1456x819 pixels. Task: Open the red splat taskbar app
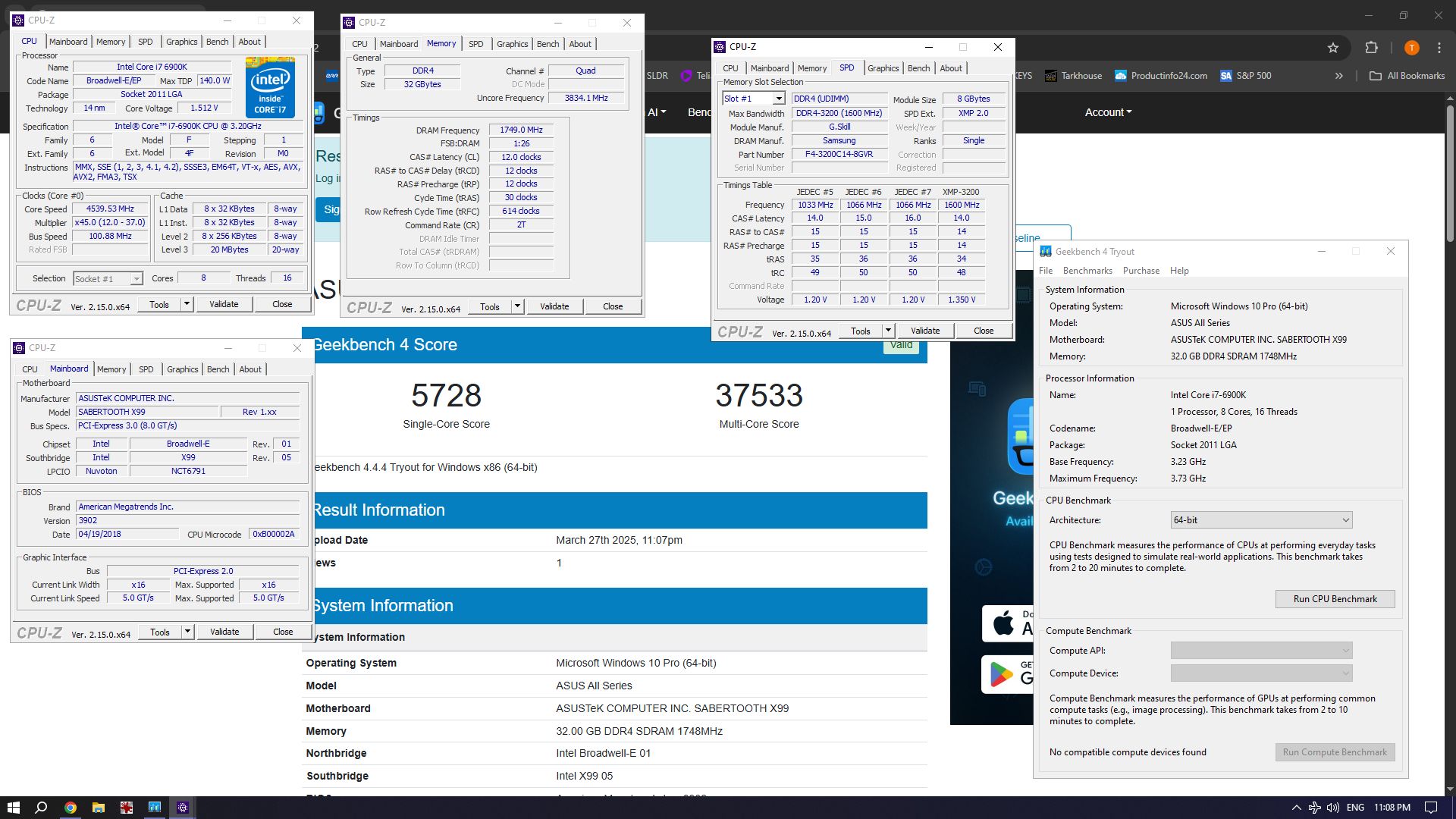(x=127, y=808)
